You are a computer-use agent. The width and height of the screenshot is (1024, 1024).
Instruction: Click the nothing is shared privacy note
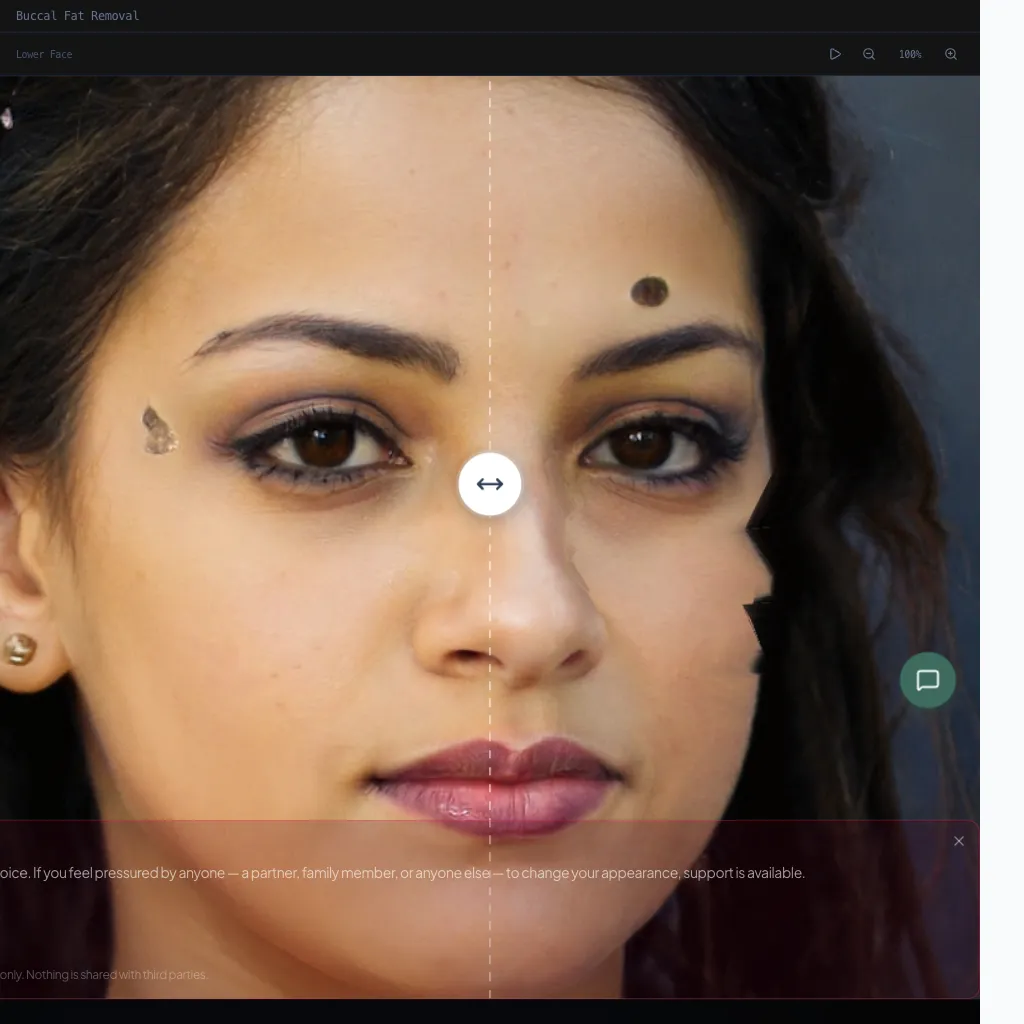104,974
